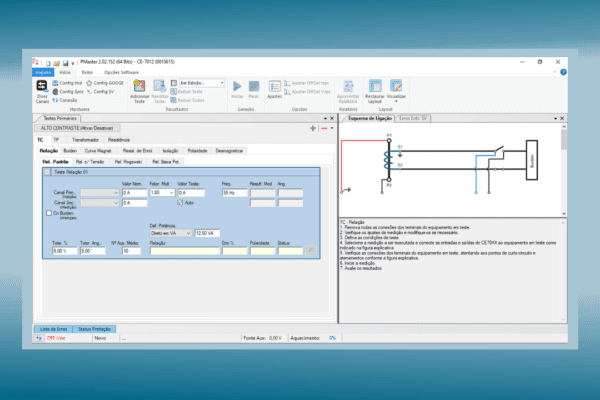The width and height of the screenshot is (600, 400).
Task: Click the open file icon in title bar
Action: tap(57, 63)
